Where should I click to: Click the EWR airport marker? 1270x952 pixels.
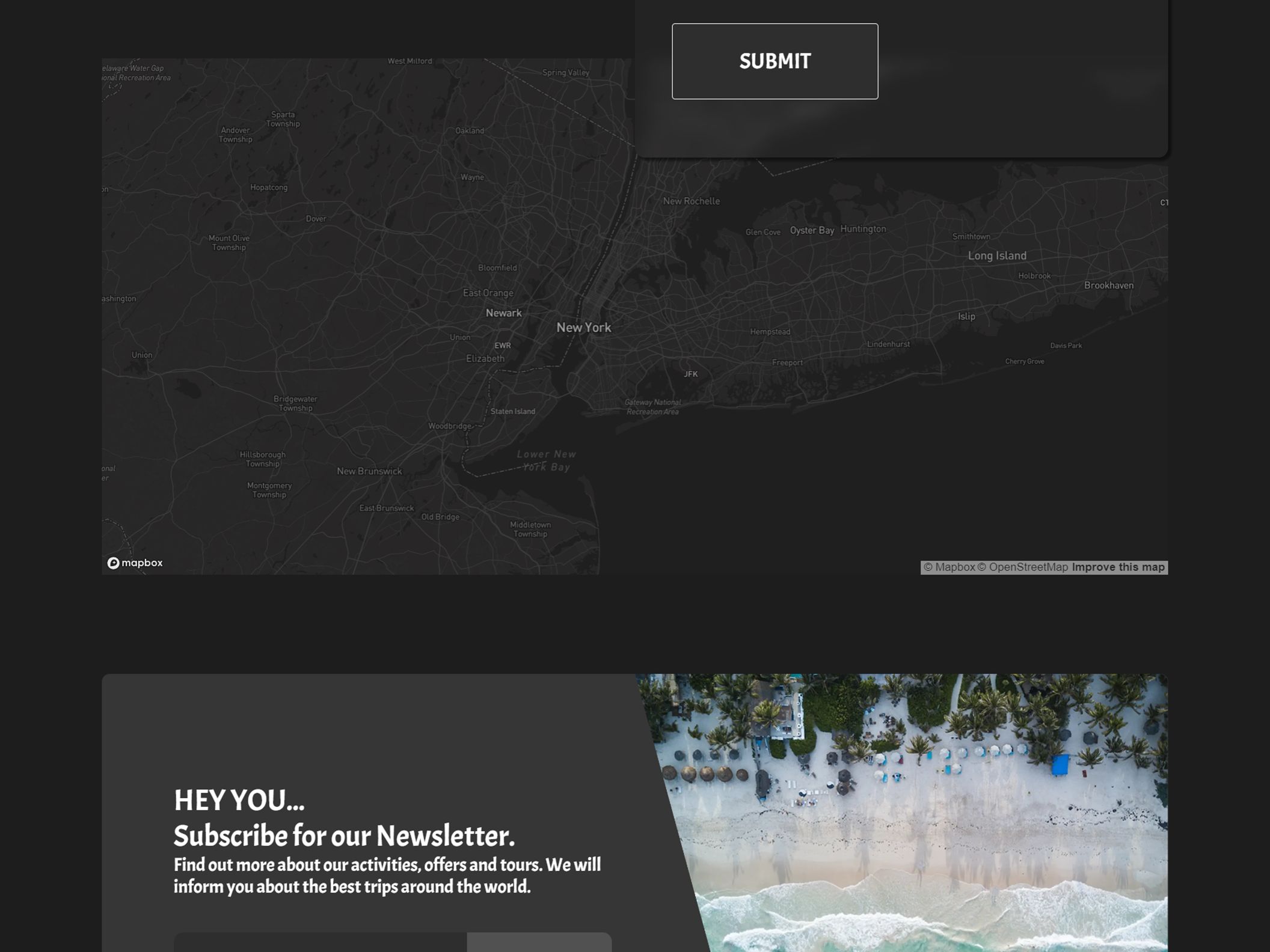(502, 346)
